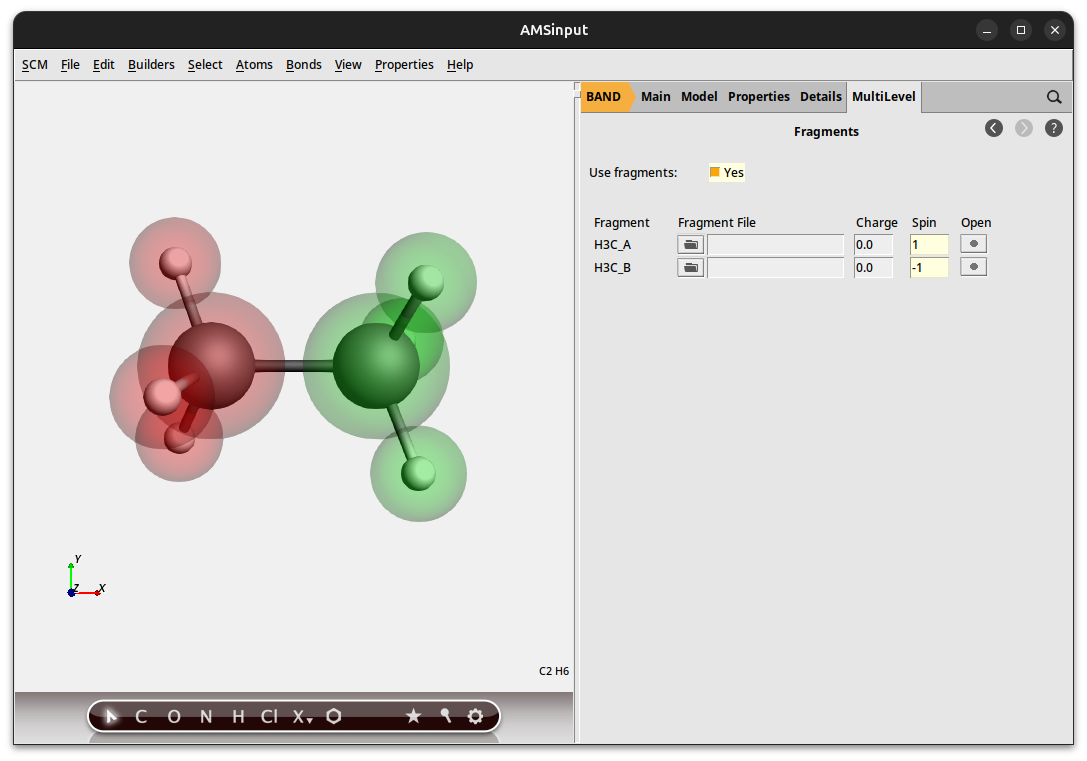Toggle the Use fragments Yes checkbox
Screen dimensions: 1087x761
[716, 172]
